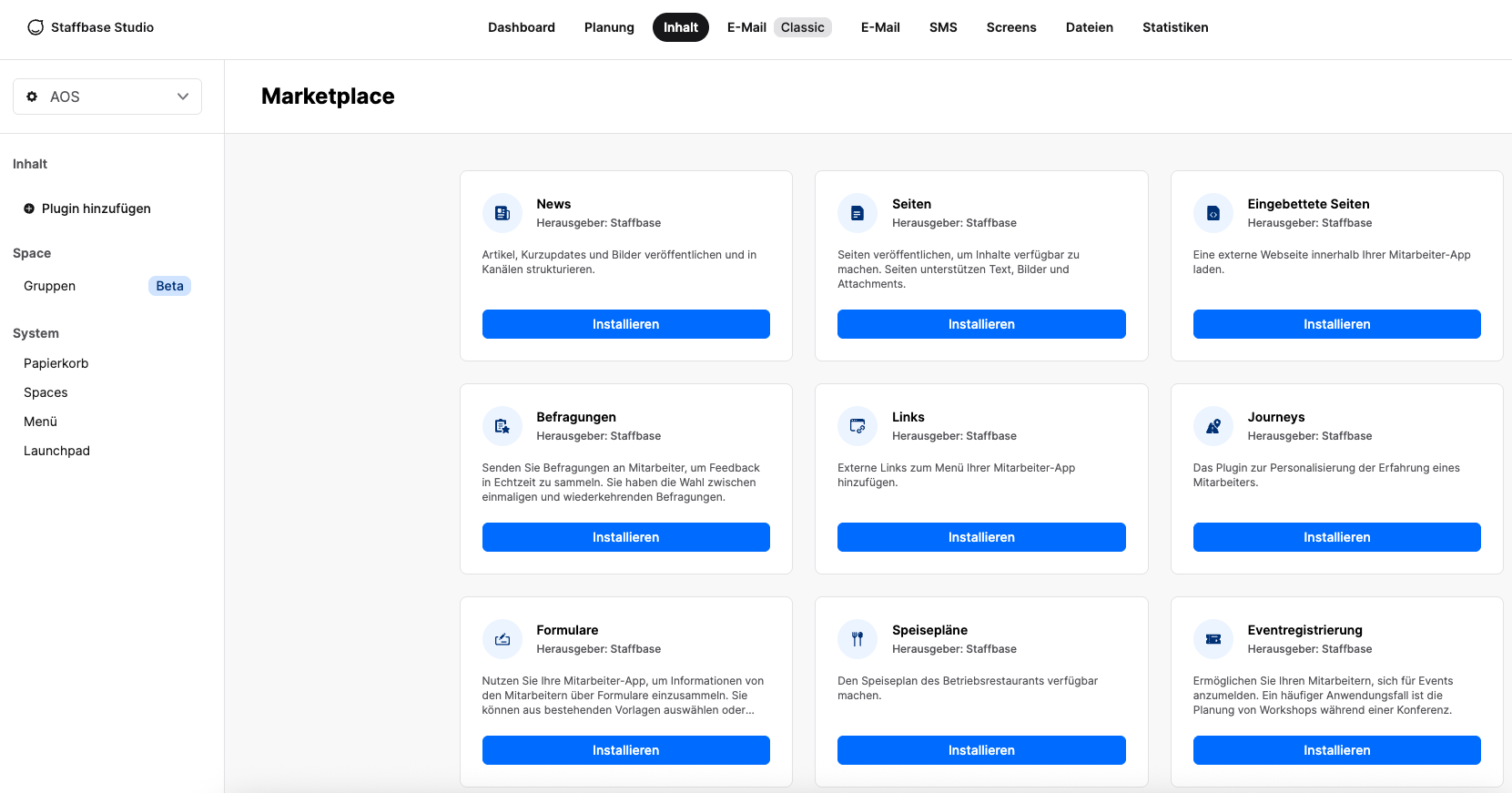Open Gruppen in the sidebar
The width and height of the screenshot is (1512, 793).
(x=50, y=286)
